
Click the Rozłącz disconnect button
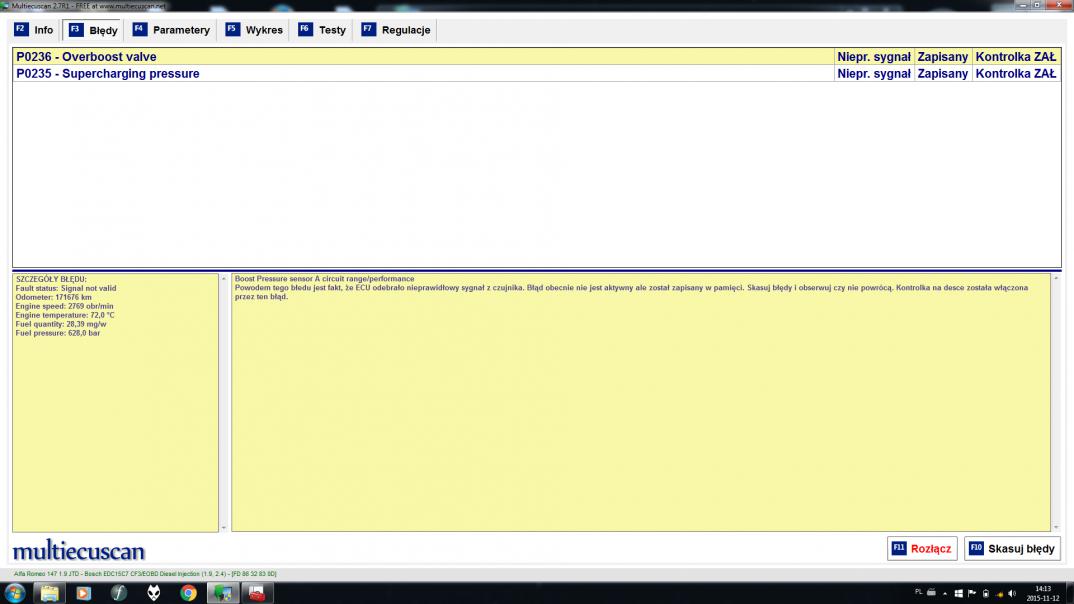coord(922,549)
